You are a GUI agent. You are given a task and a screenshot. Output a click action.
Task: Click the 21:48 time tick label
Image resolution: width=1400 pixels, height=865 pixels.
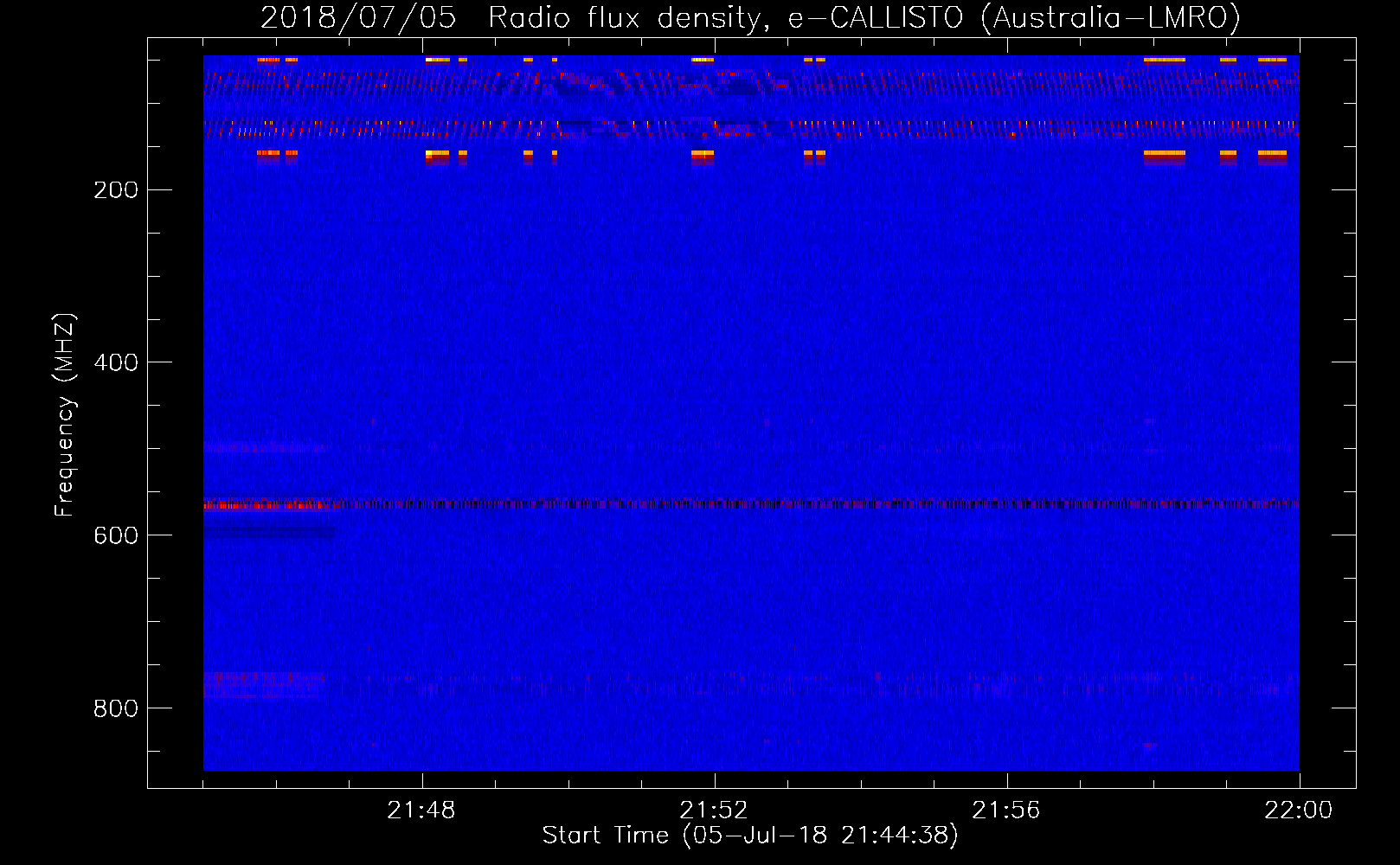pos(421,811)
